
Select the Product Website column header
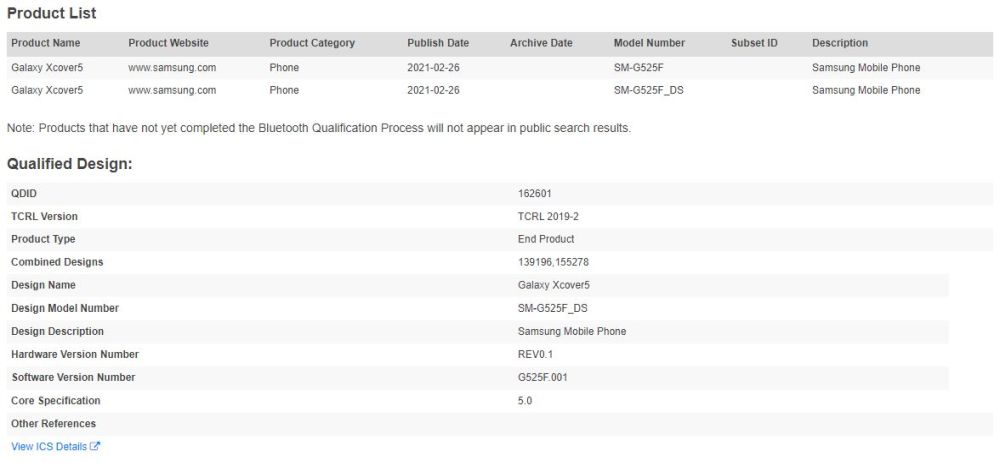point(168,43)
